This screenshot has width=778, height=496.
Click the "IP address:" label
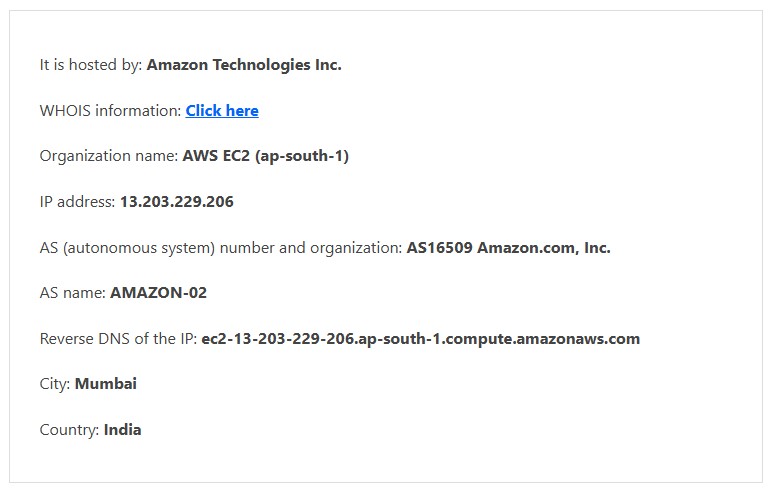(78, 202)
